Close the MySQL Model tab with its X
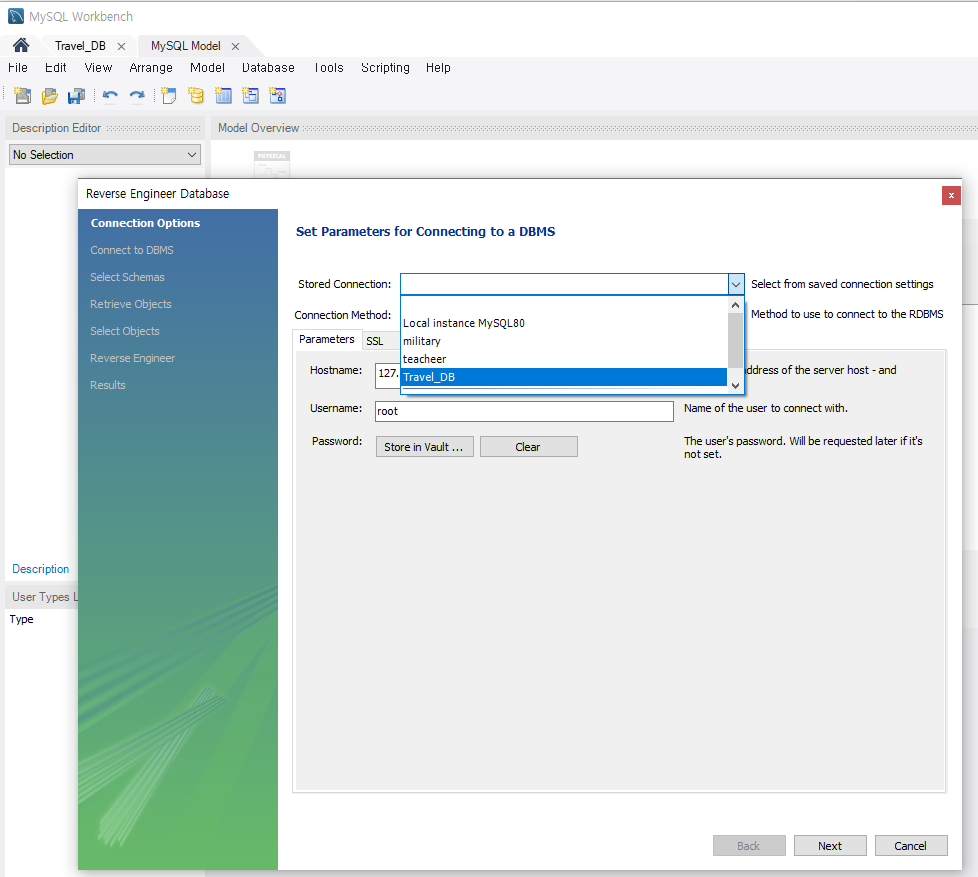 235,46
